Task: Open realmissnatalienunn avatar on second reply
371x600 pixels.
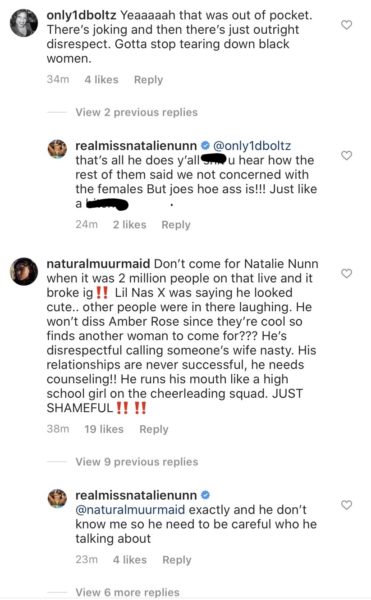Action: (57, 498)
